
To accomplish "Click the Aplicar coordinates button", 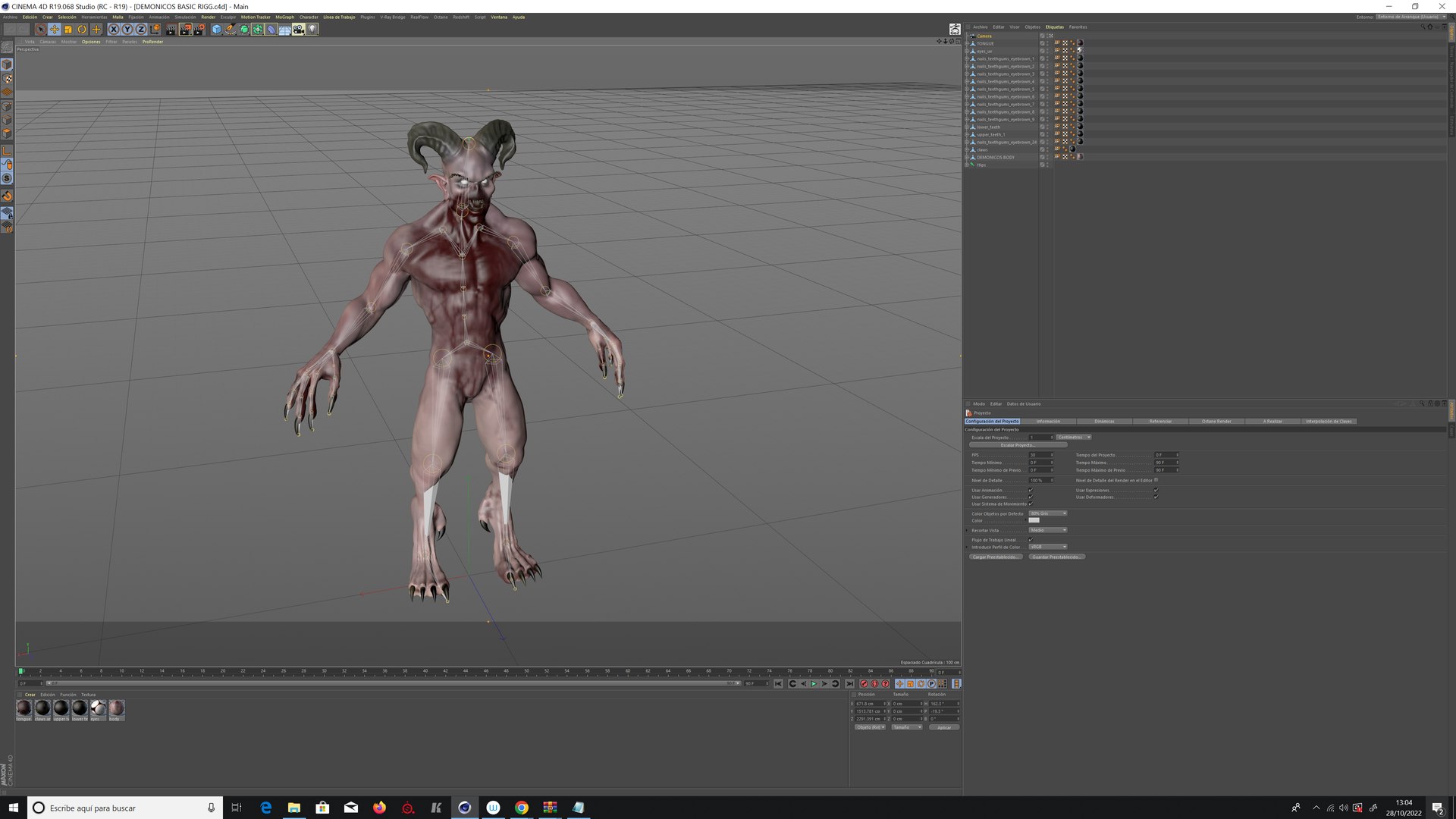I will (x=944, y=727).
